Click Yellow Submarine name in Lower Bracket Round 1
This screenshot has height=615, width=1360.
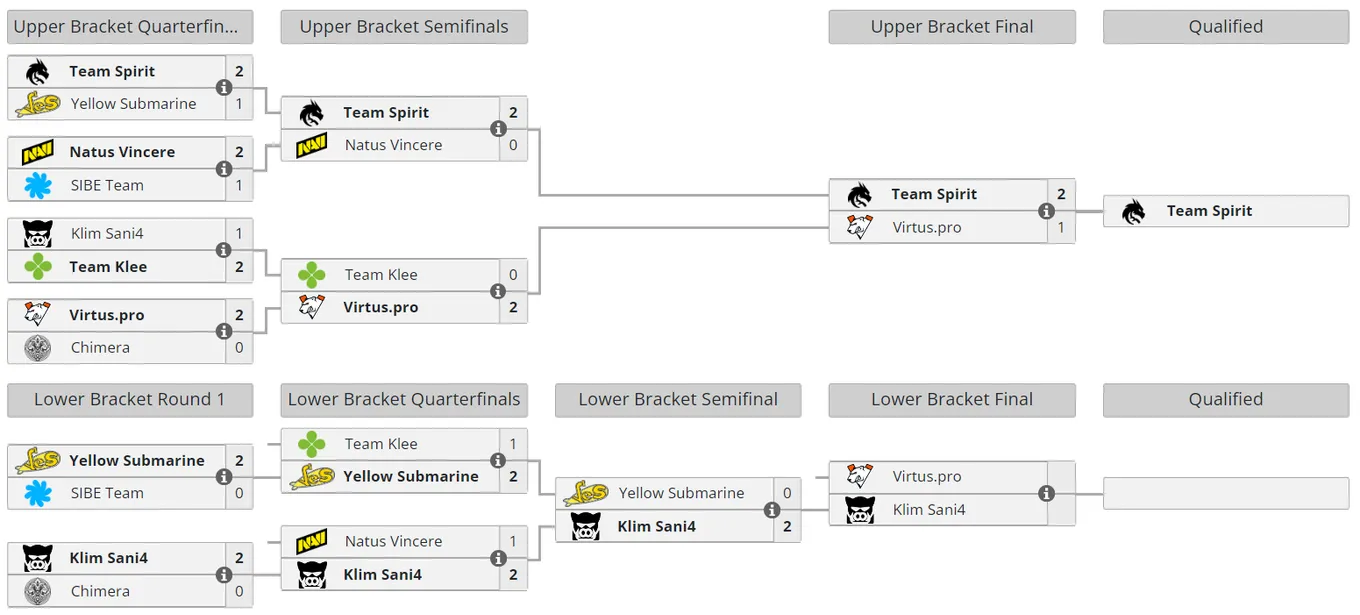tap(137, 460)
